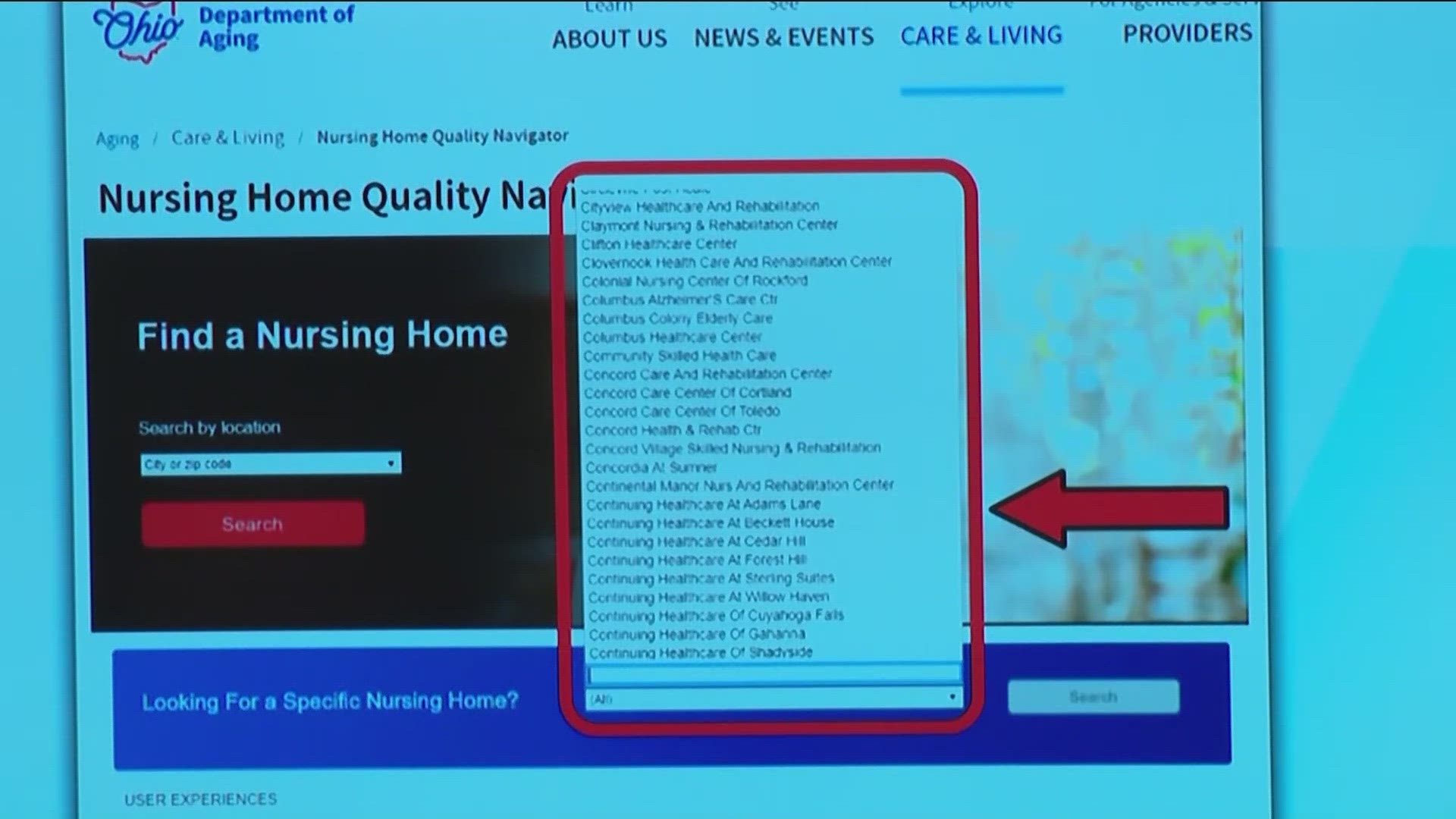1456x819 pixels.
Task: Select the name search input field
Action: (770, 676)
